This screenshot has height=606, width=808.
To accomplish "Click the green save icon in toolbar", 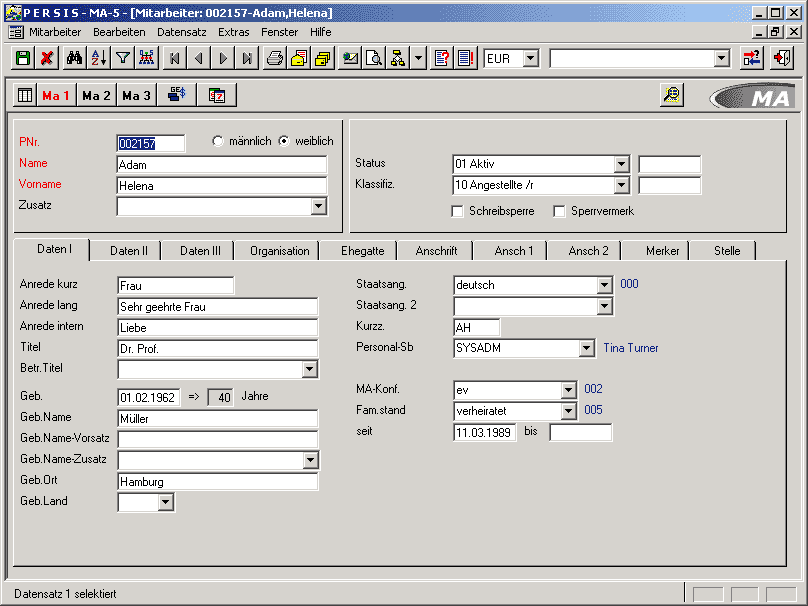I will [23, 59].
